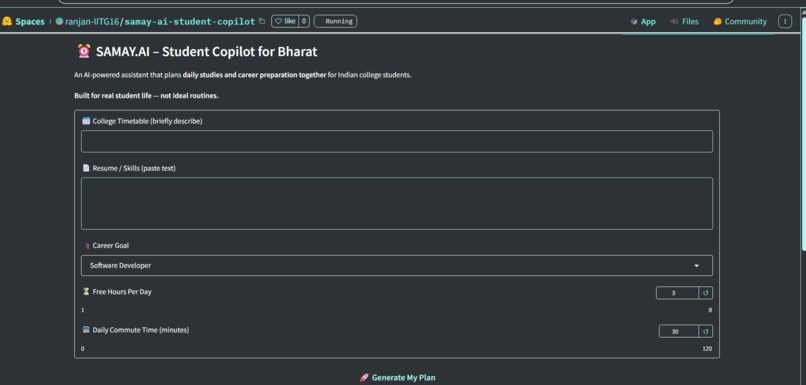This screenshot has width=806, height=385.
Task: Open the three-dot more options menu
Action: 784,21
